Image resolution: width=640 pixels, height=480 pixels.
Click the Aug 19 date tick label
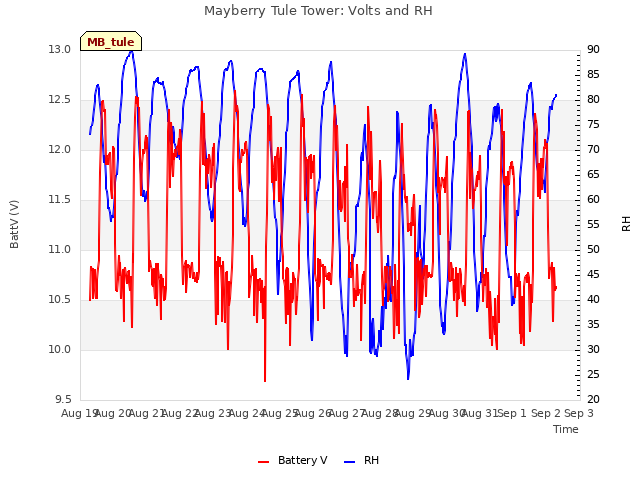coord(79,413)
